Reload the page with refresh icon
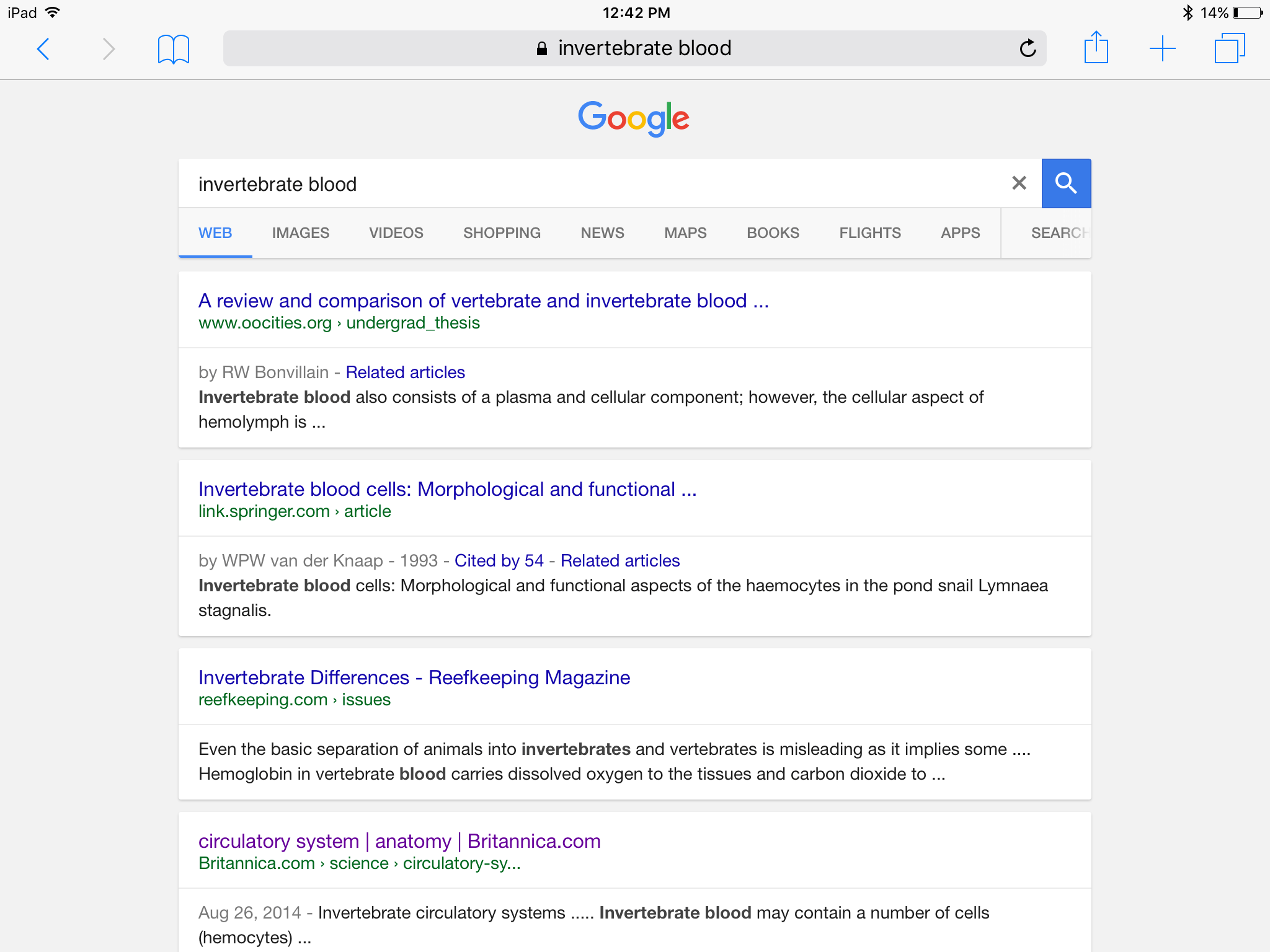This screenshot has width=1270, height=952. [1028, 48]
